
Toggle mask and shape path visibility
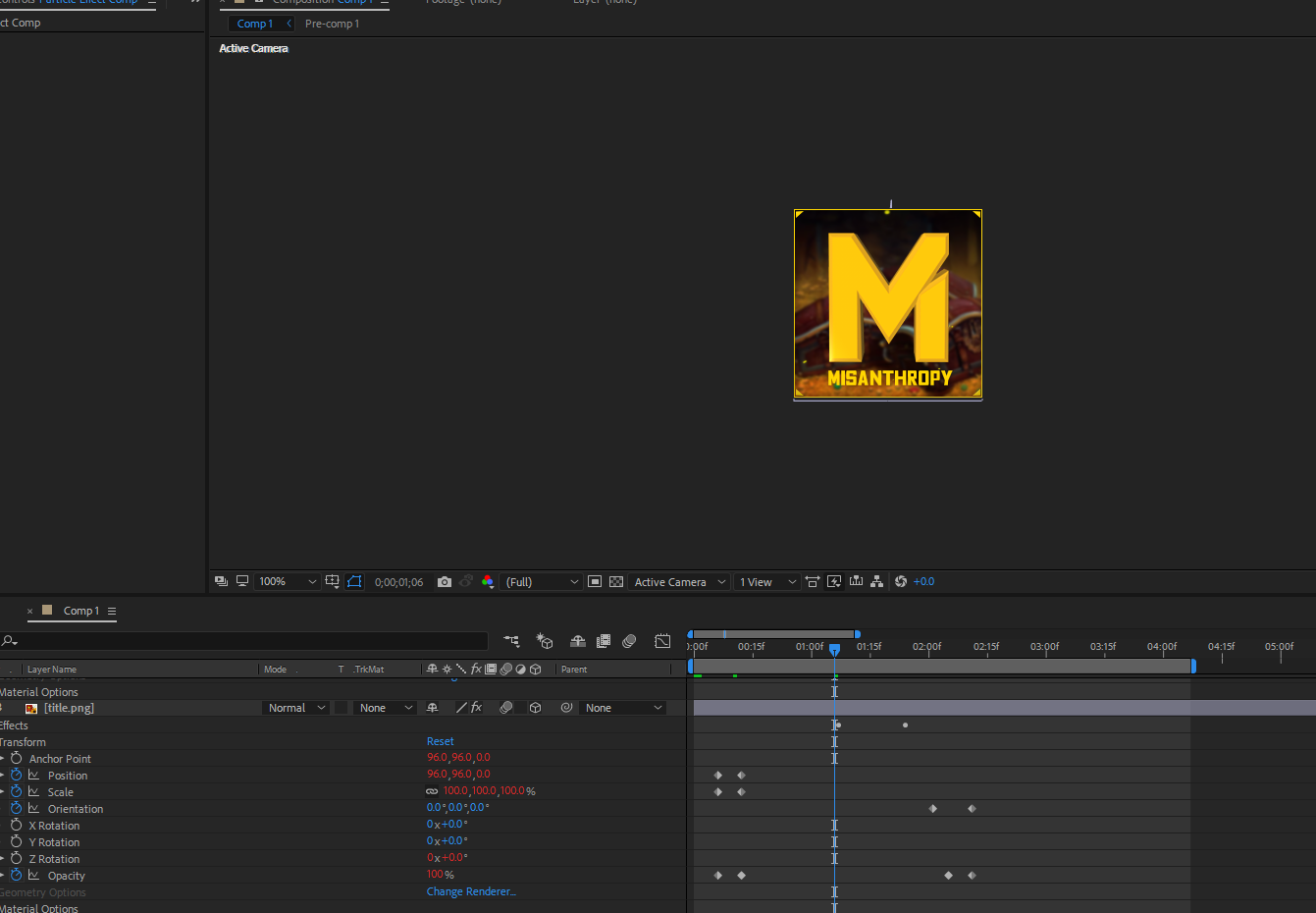pyautogui.click(x=354, y=582)
